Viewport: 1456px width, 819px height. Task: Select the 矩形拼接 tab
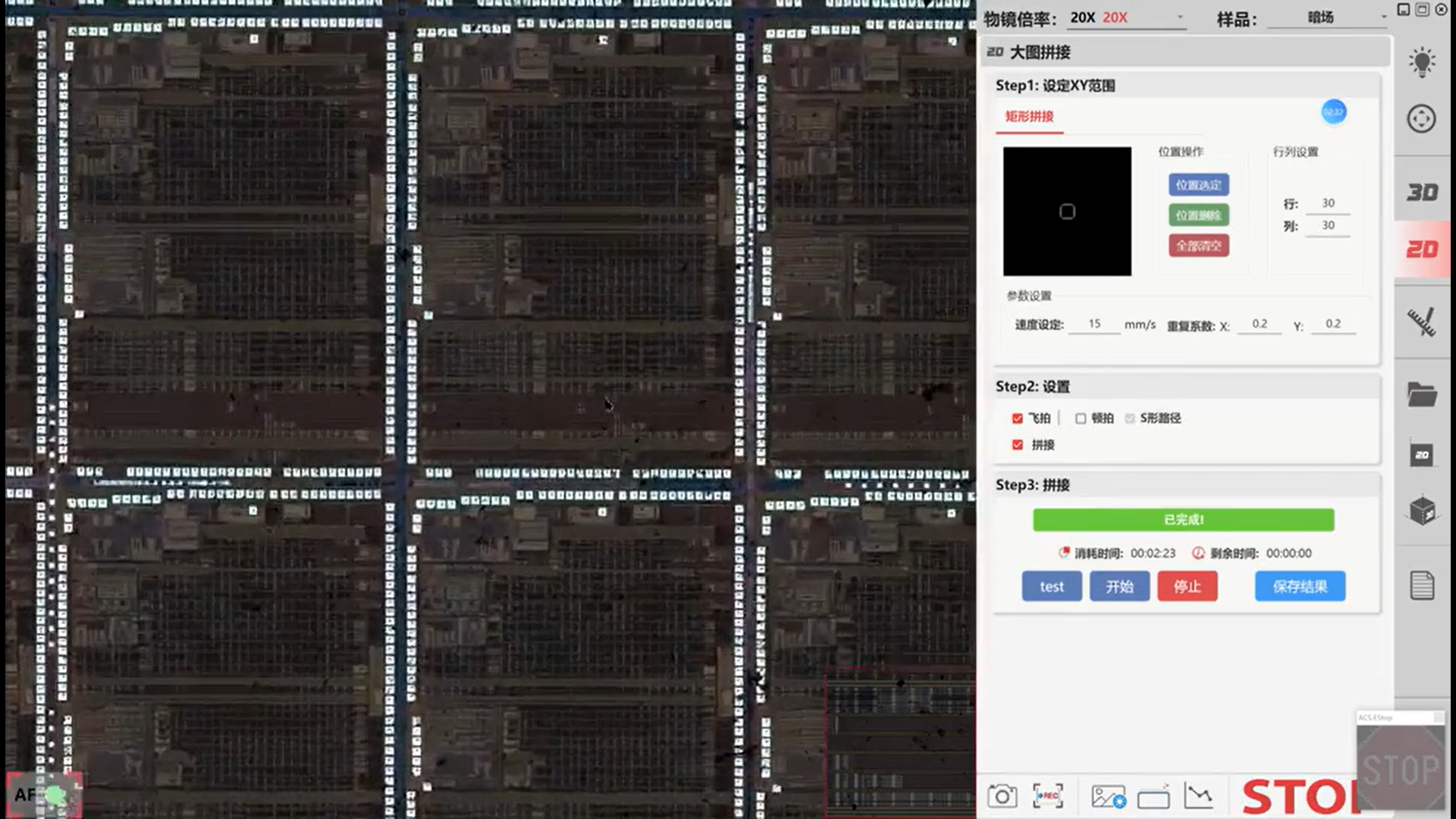point(1029,117)
